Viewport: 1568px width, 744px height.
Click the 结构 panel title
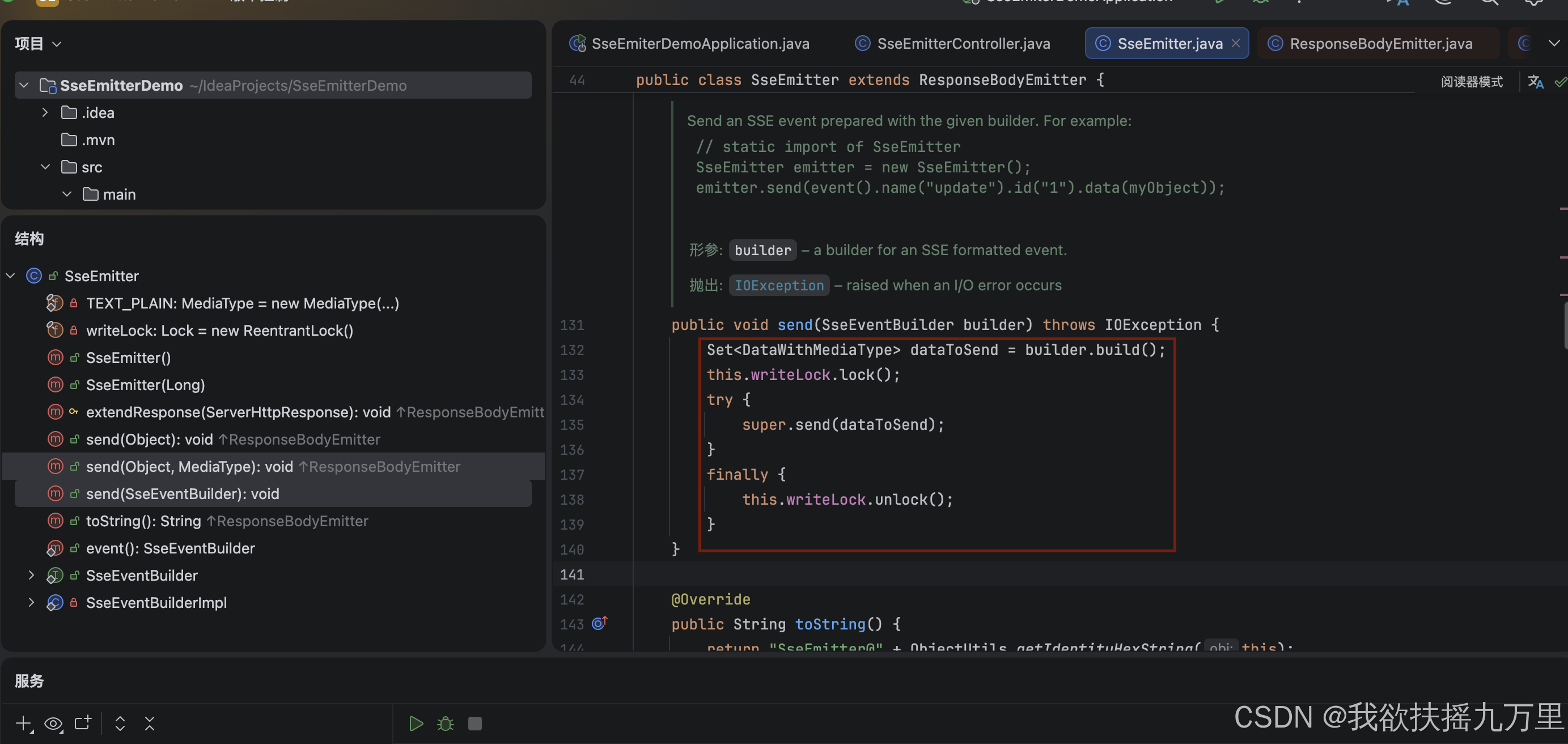29,239
